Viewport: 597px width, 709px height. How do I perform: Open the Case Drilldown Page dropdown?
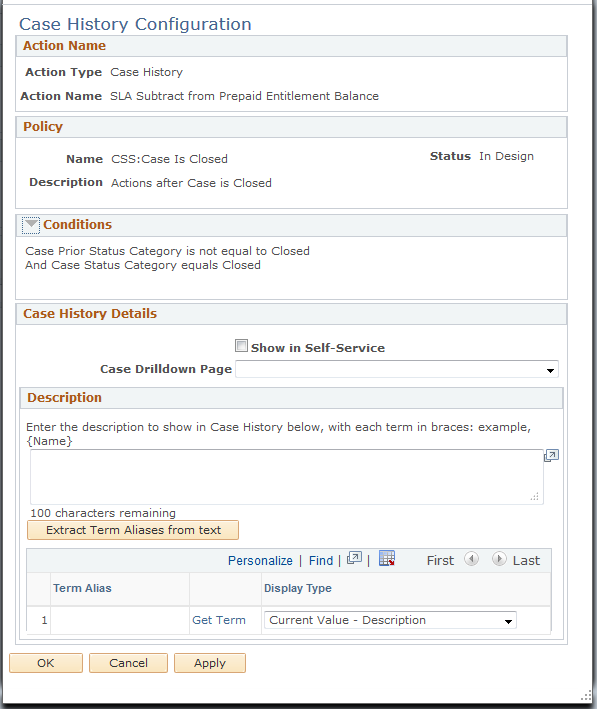[x=397, y=369]
